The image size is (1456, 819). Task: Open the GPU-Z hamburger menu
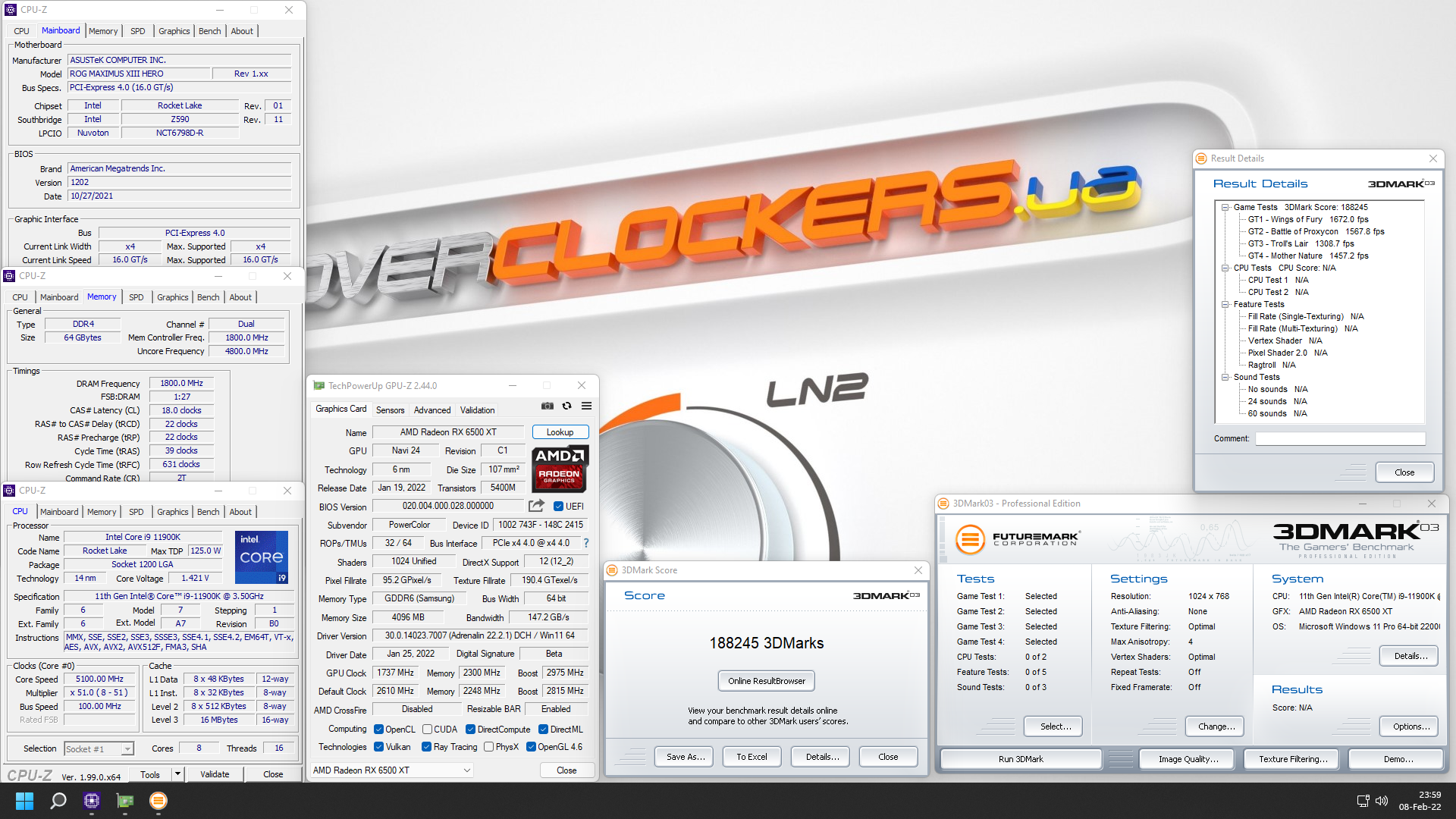point(586,406)
